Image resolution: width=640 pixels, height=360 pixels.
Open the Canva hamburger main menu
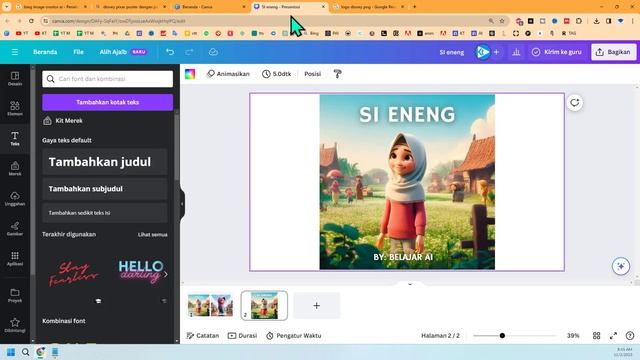pyautogui.click(x=15, y=52)
